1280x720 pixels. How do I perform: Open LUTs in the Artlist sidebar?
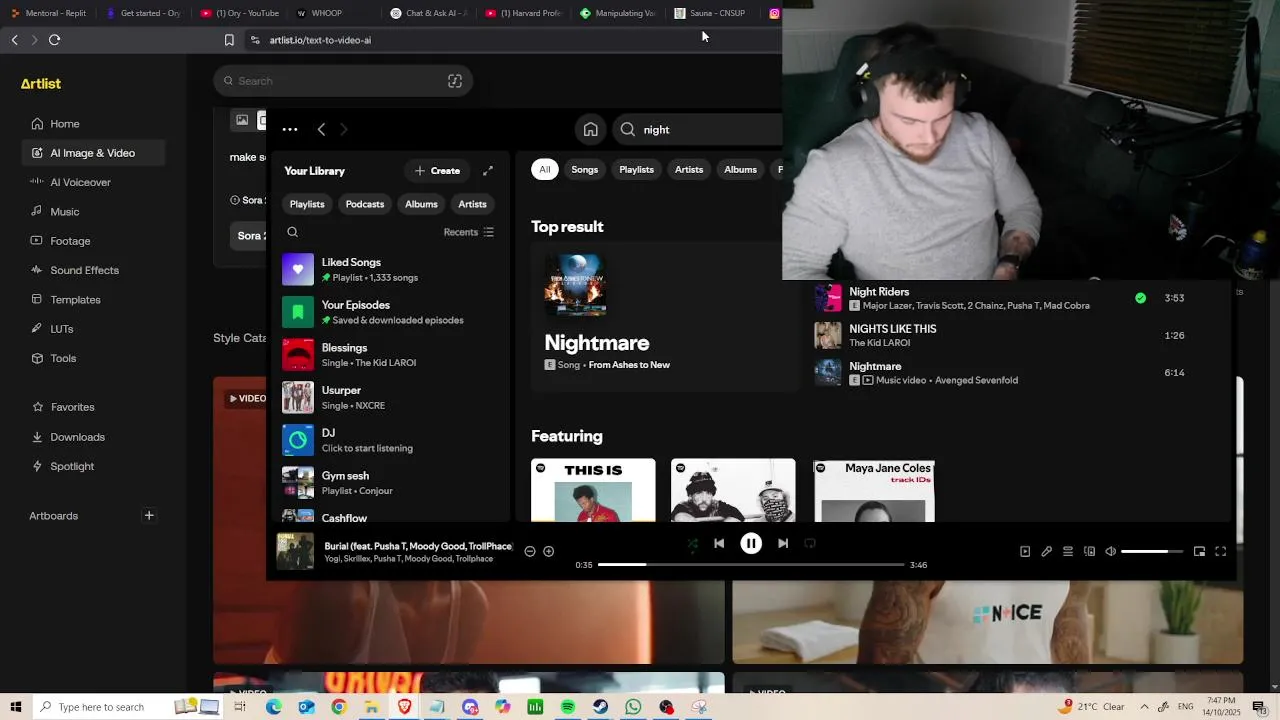click(62, 329)
